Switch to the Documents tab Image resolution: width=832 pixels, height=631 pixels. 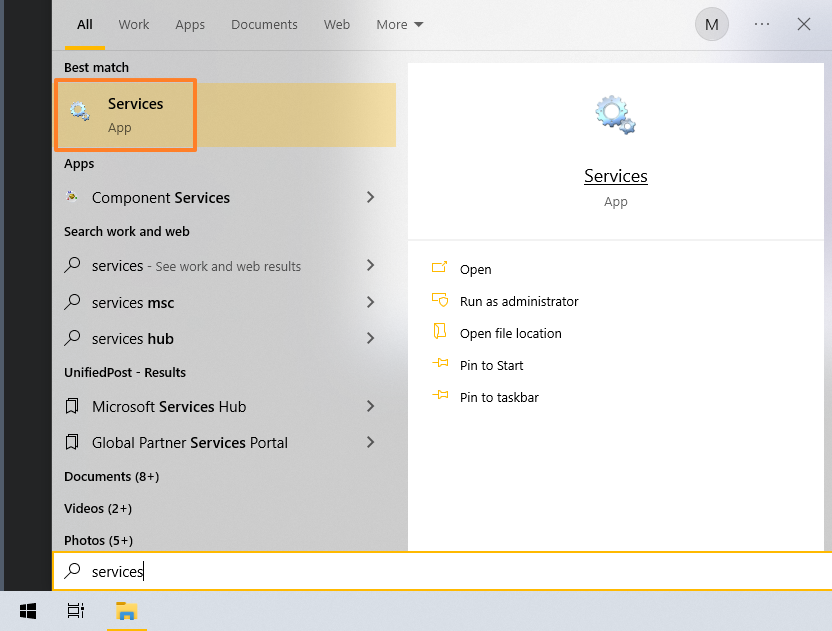pyautogui.click(x=264, y=24)
